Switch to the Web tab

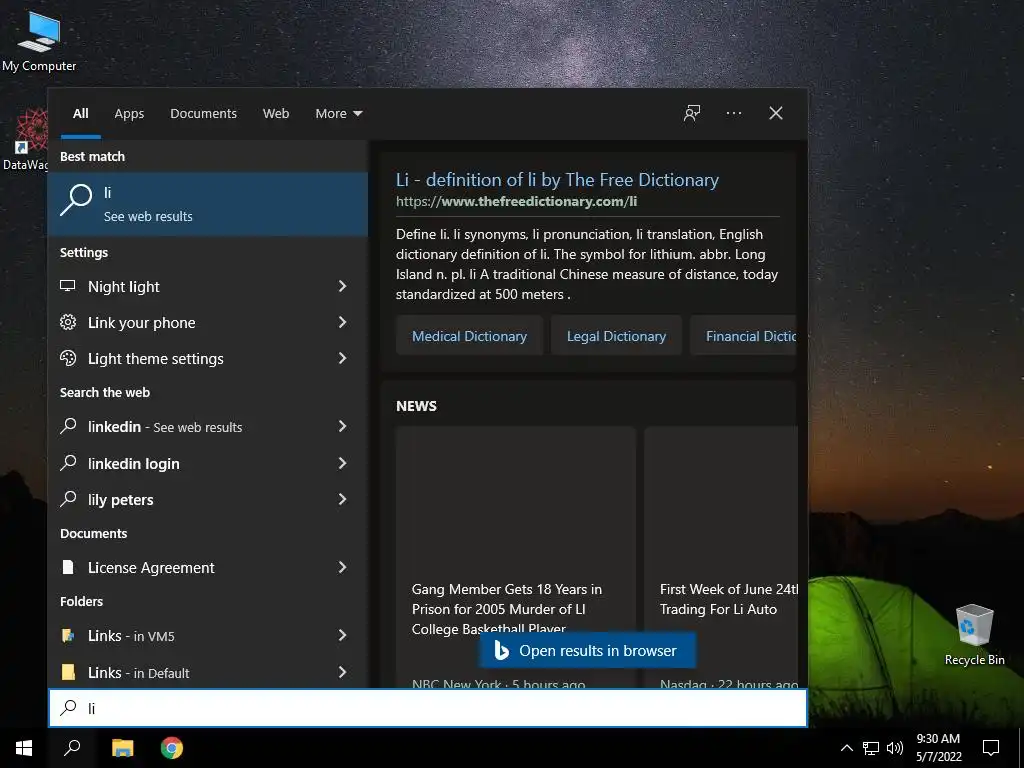(276, 114)
